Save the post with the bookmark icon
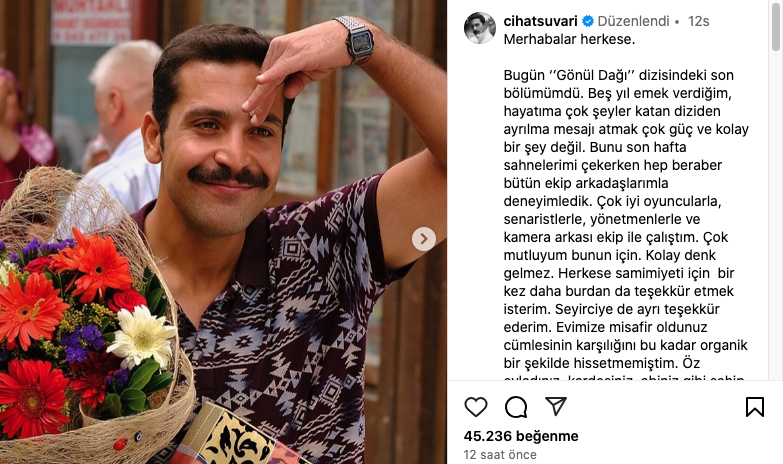The height and width of the screenshot is (464, 783). (755, 407)
